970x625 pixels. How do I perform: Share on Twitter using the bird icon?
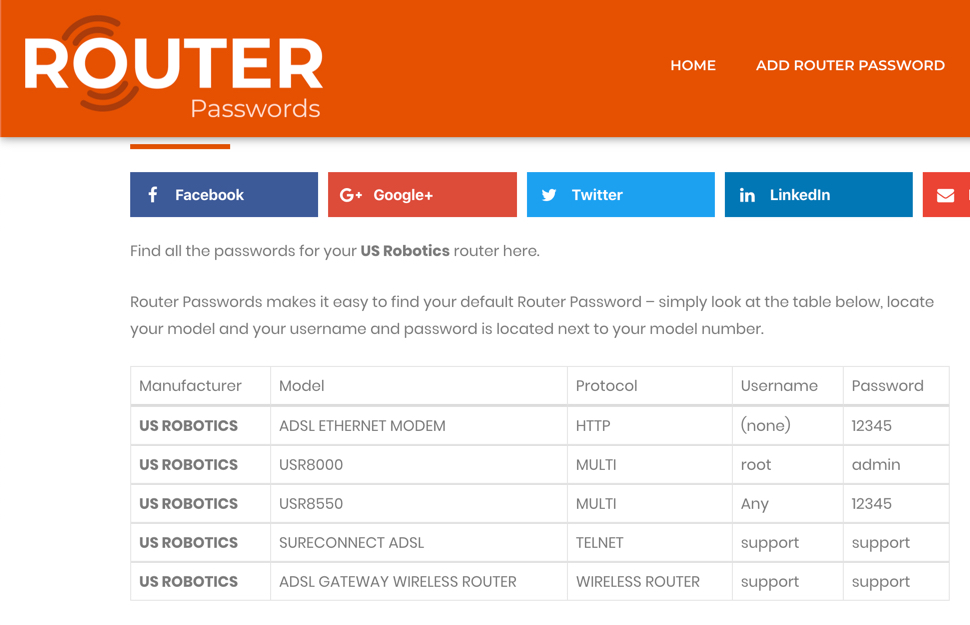click(x=549, y=194)
